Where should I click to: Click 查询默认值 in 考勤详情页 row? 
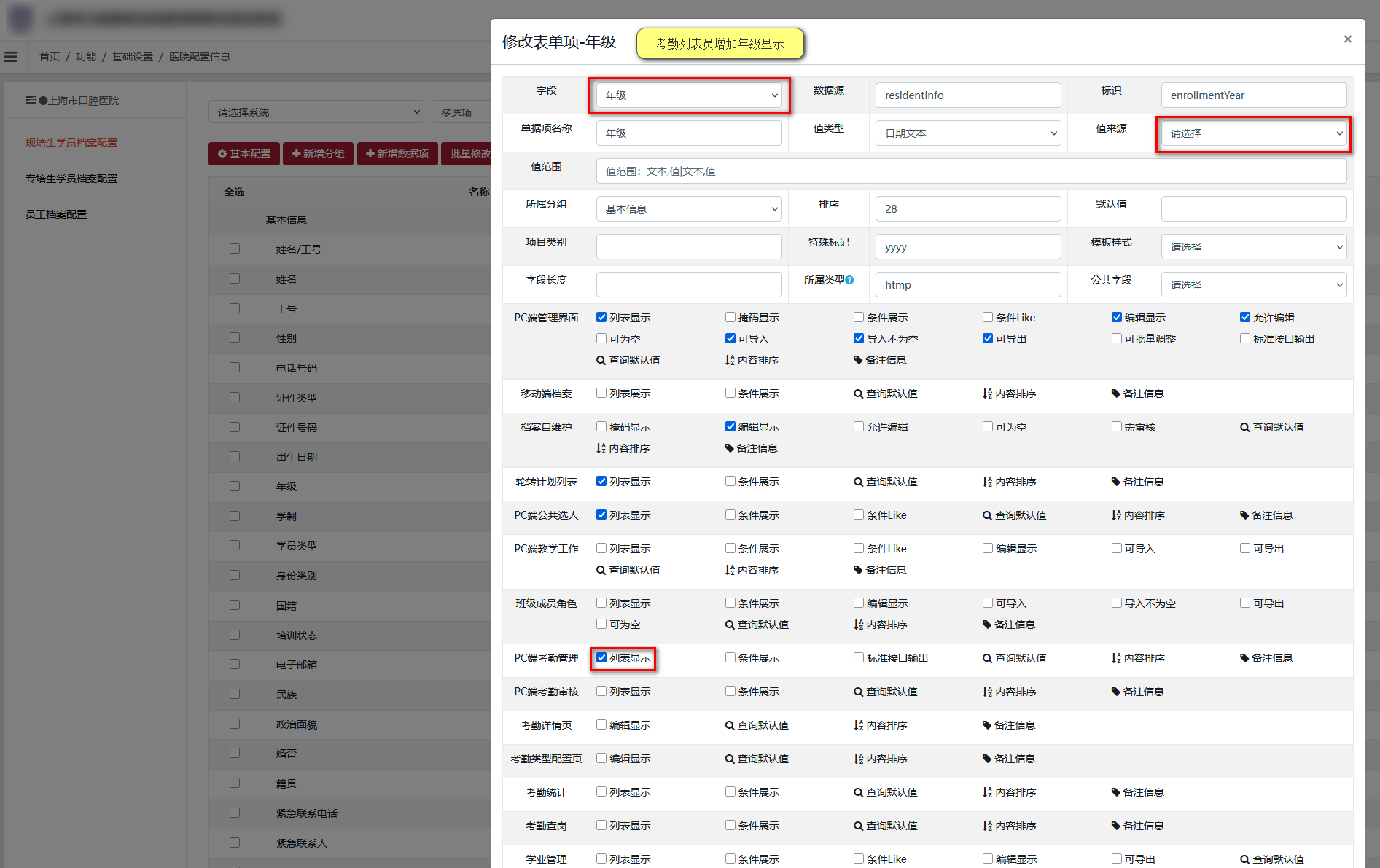(x=757, y=725)
